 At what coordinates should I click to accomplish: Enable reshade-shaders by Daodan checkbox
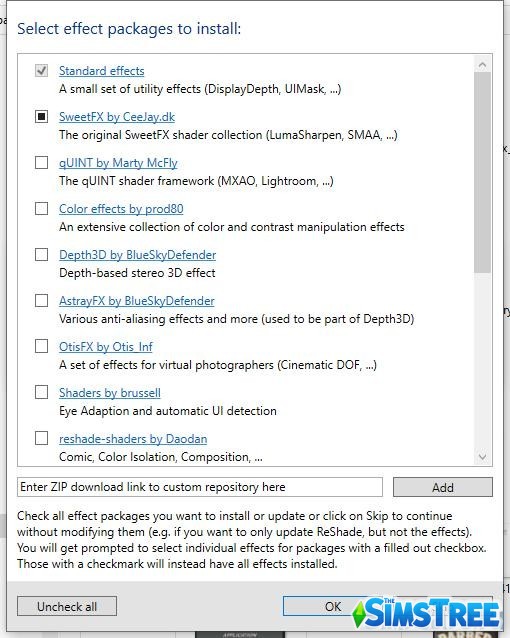[x=42, y=439]
